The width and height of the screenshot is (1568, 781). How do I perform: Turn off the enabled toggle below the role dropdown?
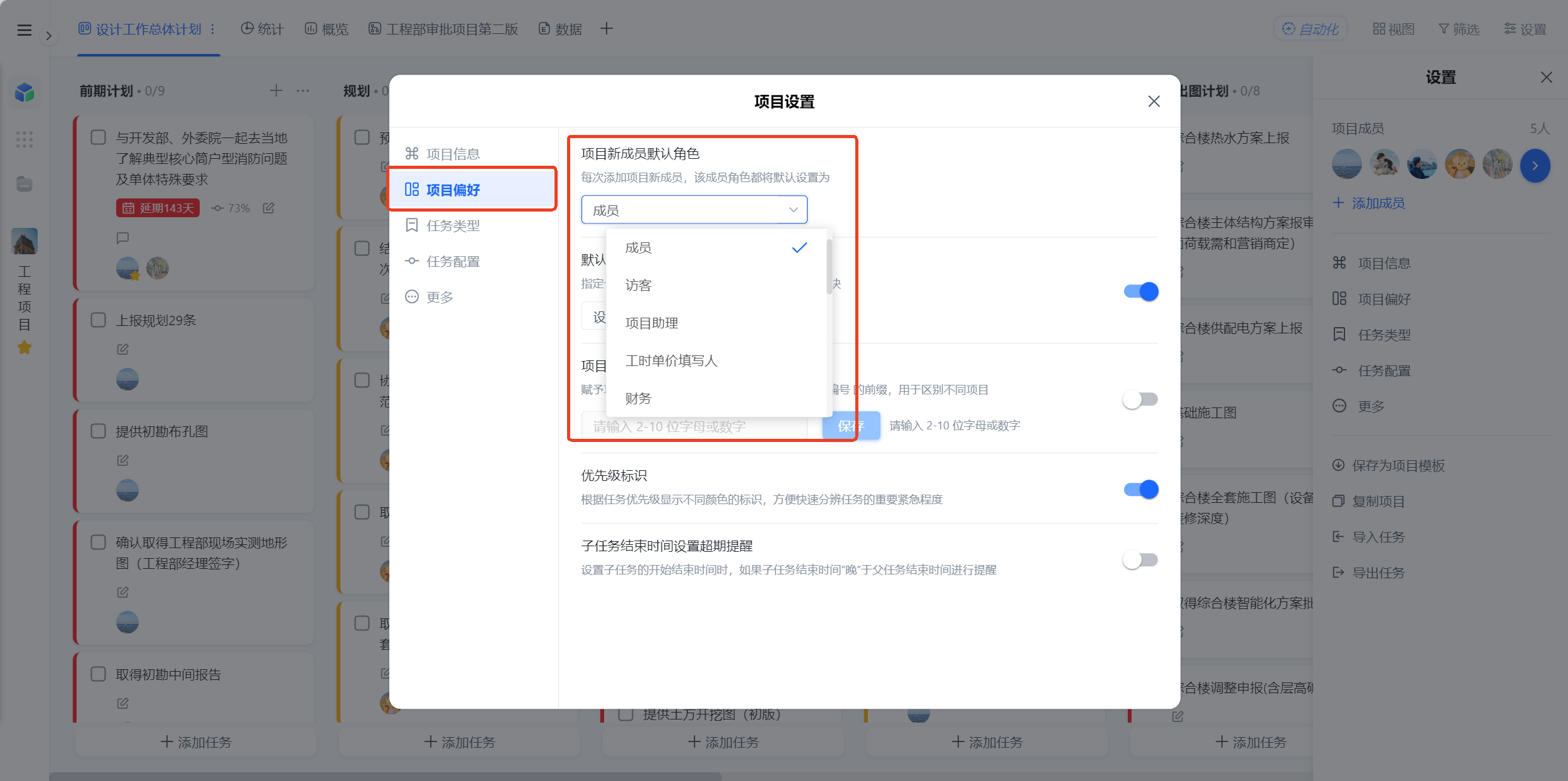point(1140,291)
